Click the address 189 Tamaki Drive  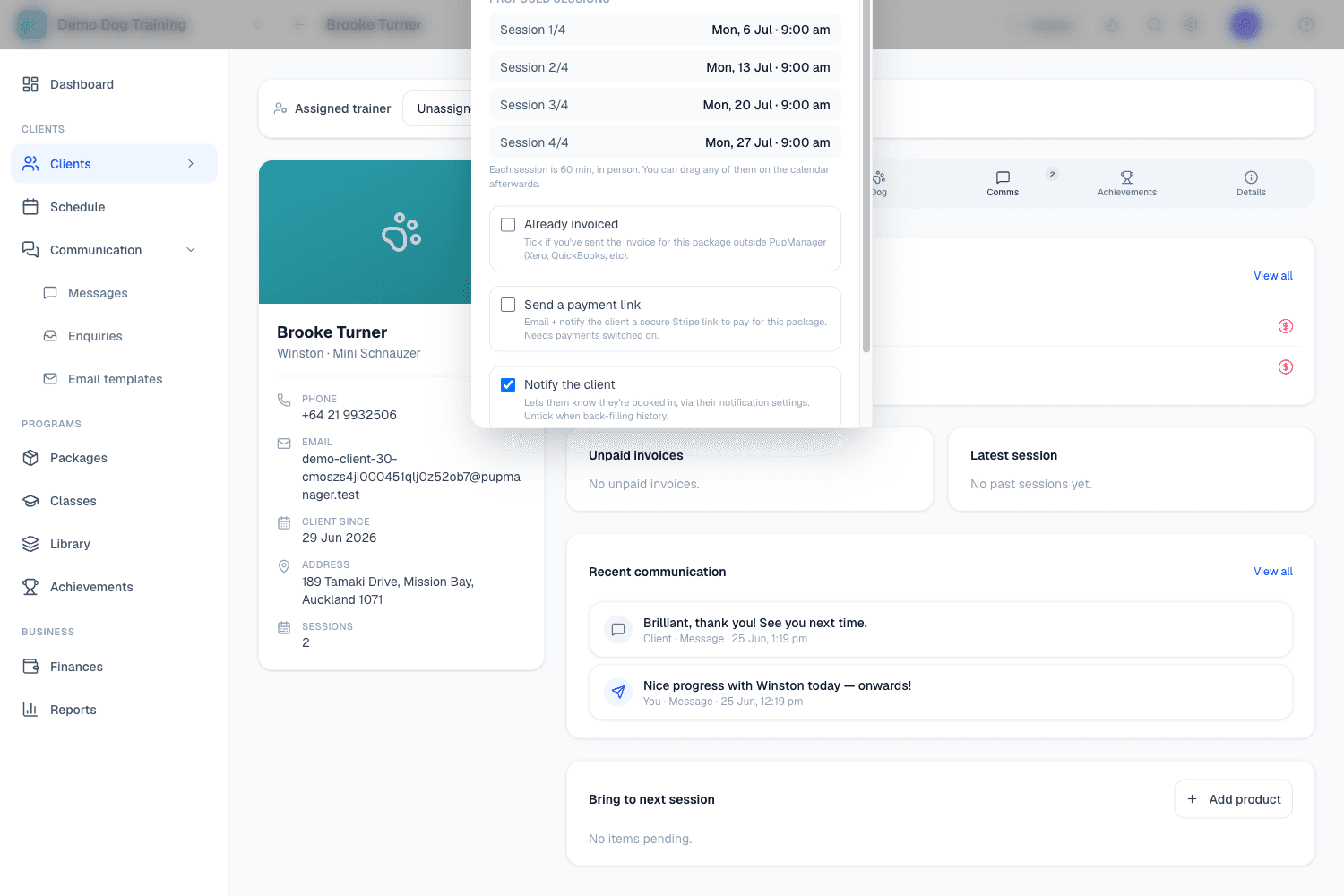pyautogui.click(x=388, y=590)
